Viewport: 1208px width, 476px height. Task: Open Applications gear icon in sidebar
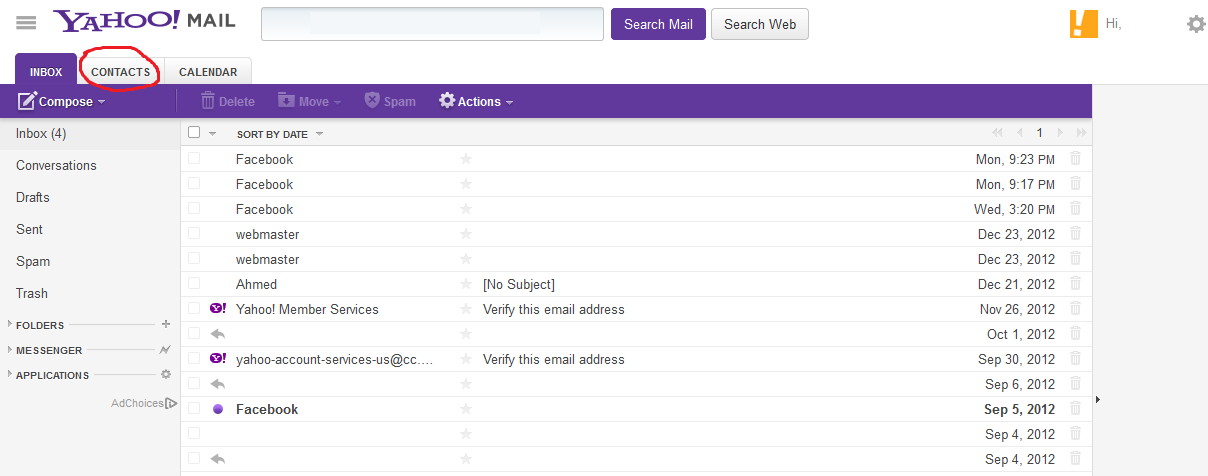(166, 375)
